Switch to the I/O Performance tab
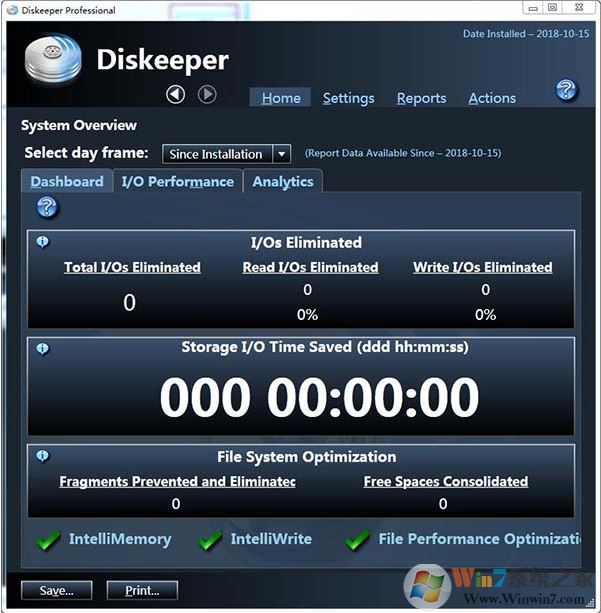 (x=178, y=181)
